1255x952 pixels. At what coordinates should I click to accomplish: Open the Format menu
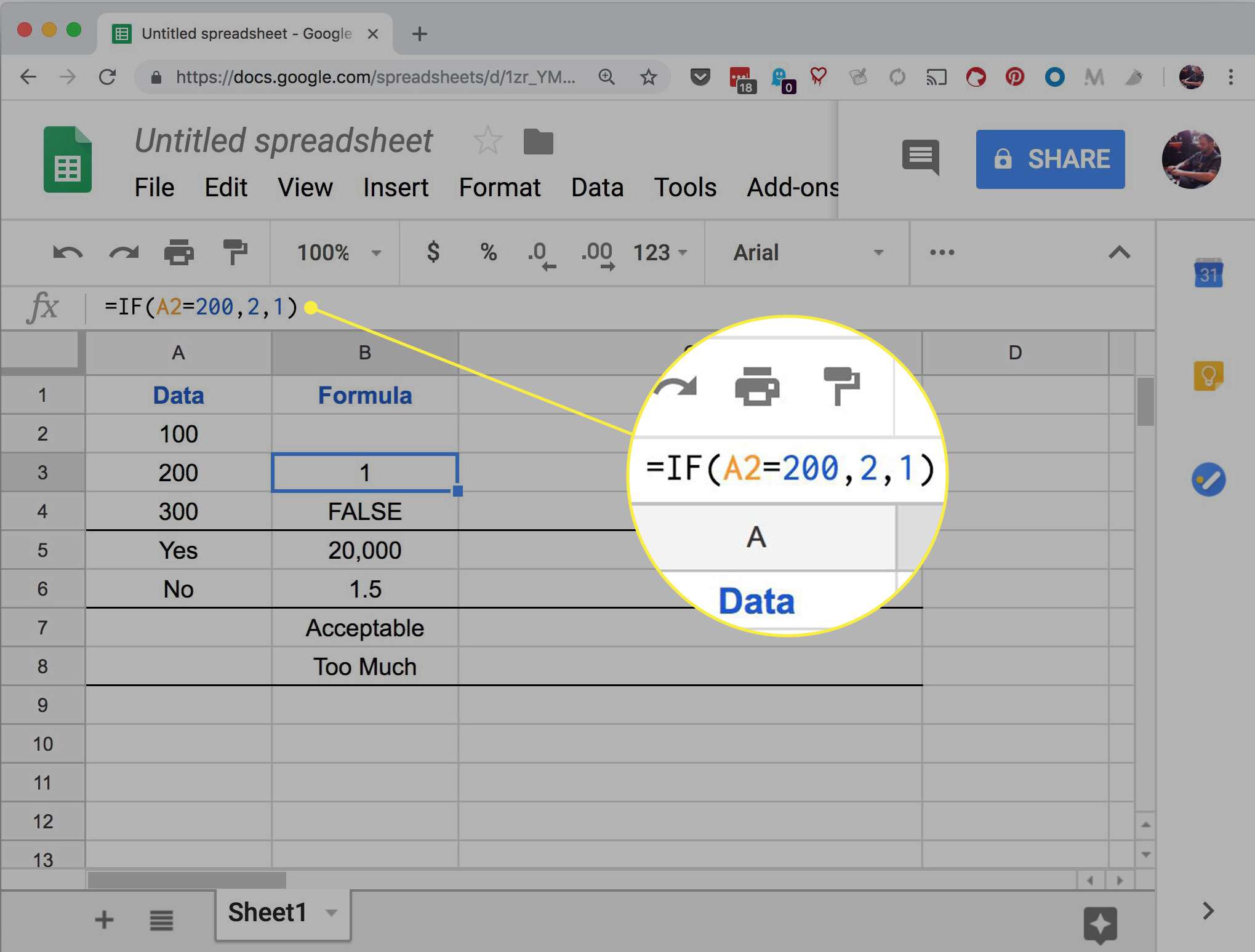499,187
